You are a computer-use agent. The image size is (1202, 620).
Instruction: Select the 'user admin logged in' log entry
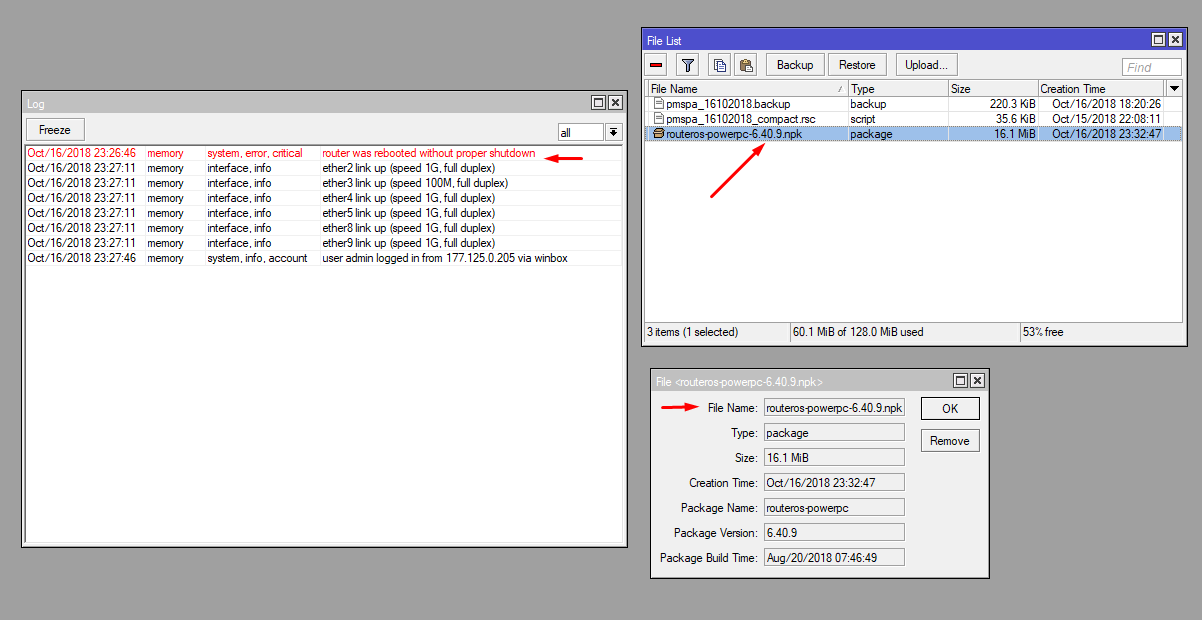coord(323,258)
